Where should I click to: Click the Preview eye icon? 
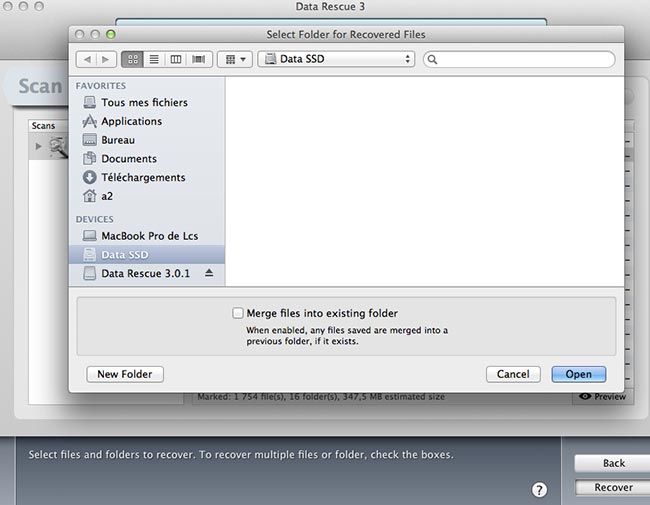(x=585, y=396)
